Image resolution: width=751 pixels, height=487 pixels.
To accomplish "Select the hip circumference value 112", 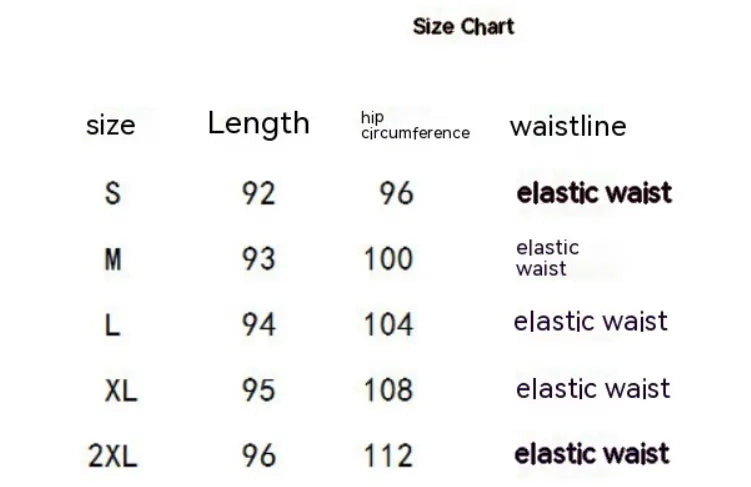I will pyautogui.click(x=388, y=456).
